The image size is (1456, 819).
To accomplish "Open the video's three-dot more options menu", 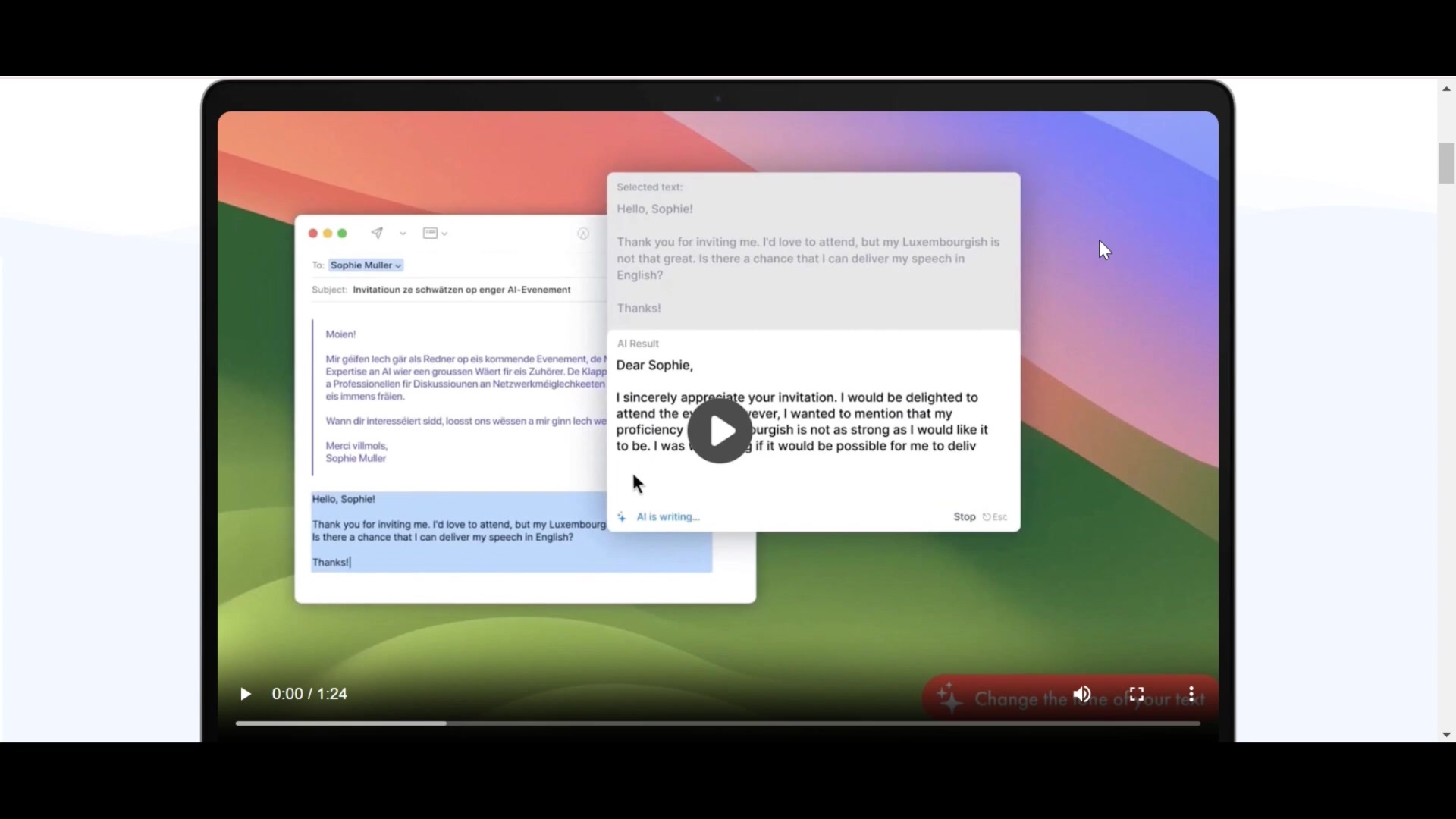I will click(1191, 694).
